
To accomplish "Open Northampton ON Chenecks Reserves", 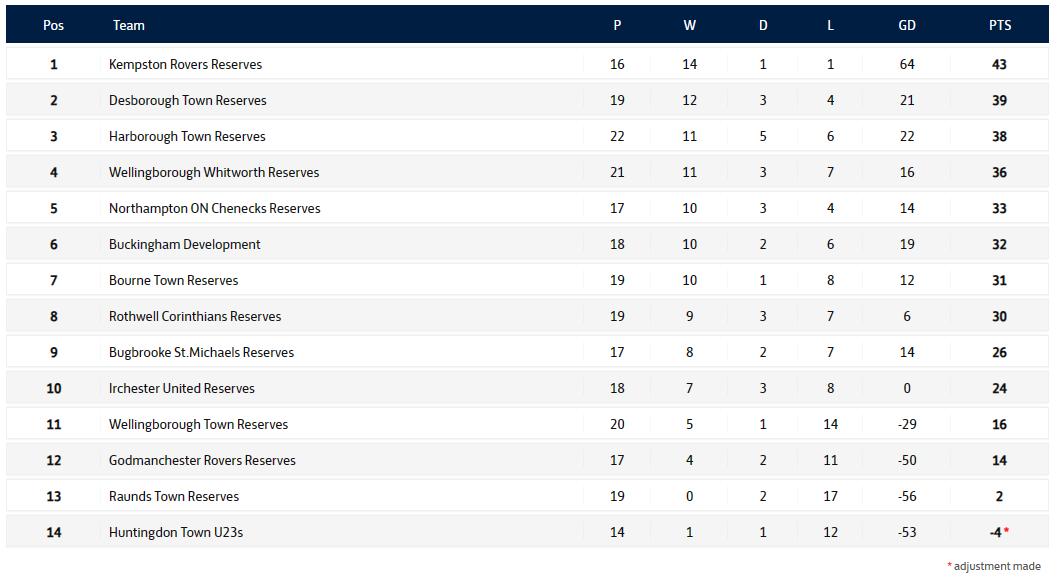I will click(214, 208).
